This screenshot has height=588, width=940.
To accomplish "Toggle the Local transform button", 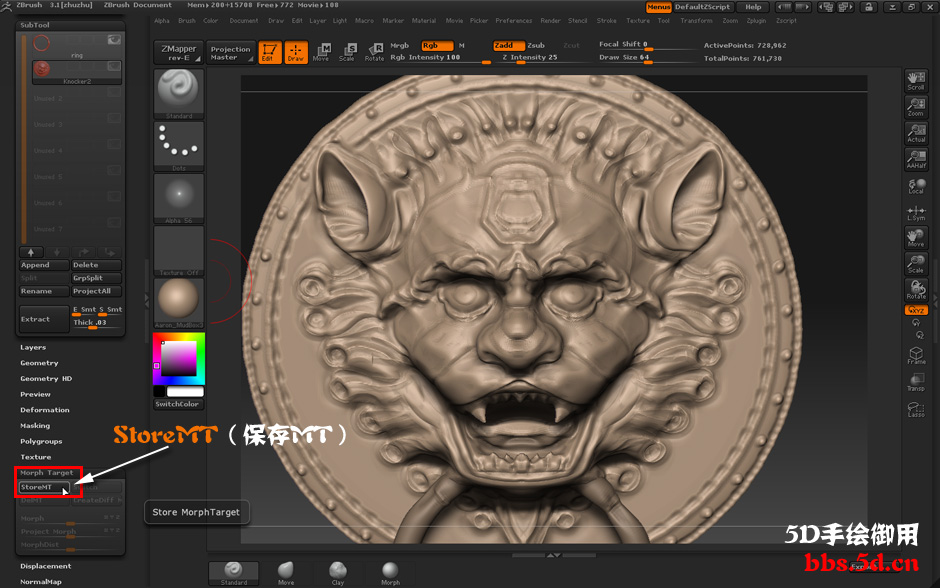I will [916, 186].
